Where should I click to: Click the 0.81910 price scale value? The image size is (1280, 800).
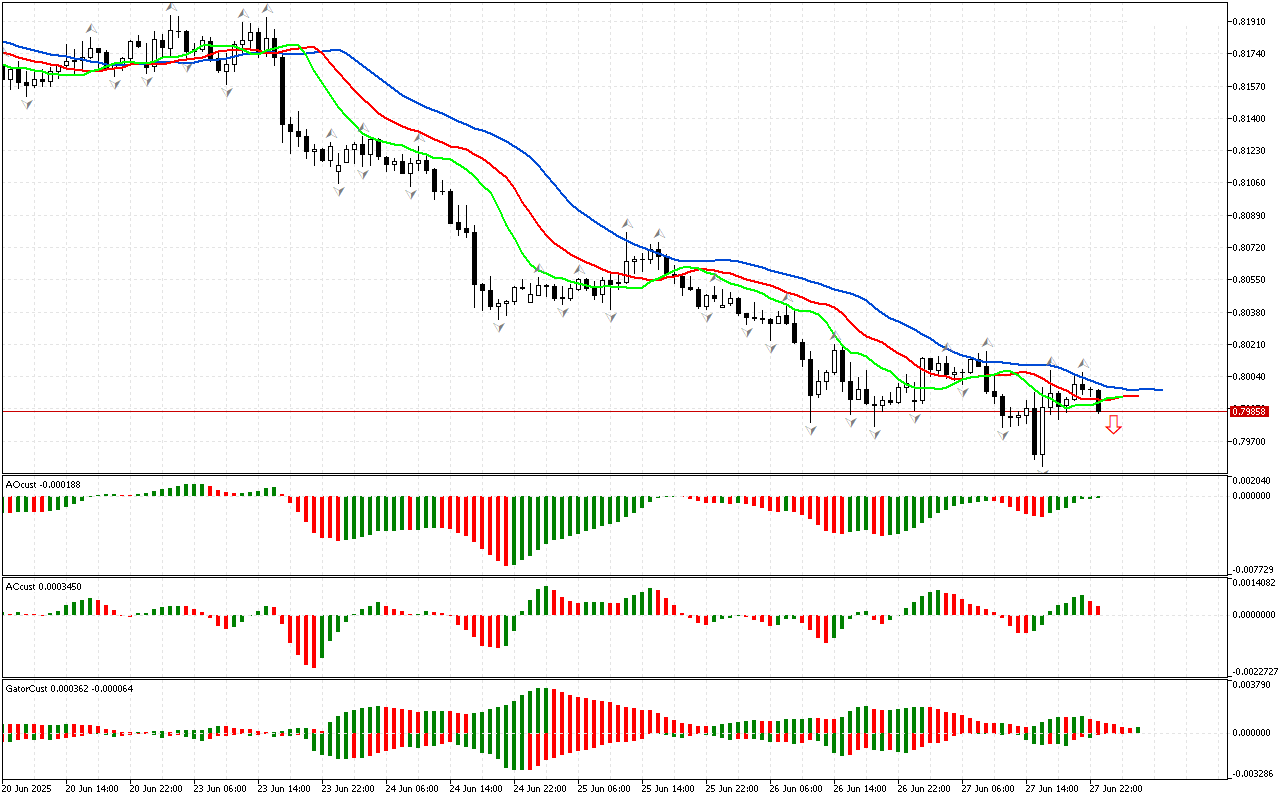click(1249, 21)
